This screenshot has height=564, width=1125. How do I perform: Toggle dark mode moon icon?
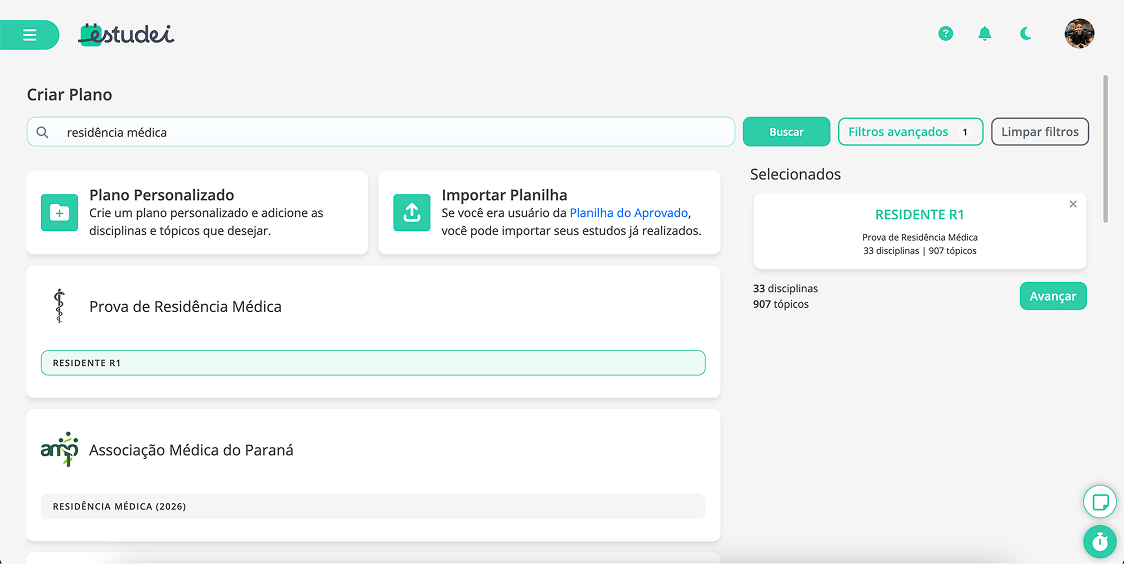coord(1026,34)
